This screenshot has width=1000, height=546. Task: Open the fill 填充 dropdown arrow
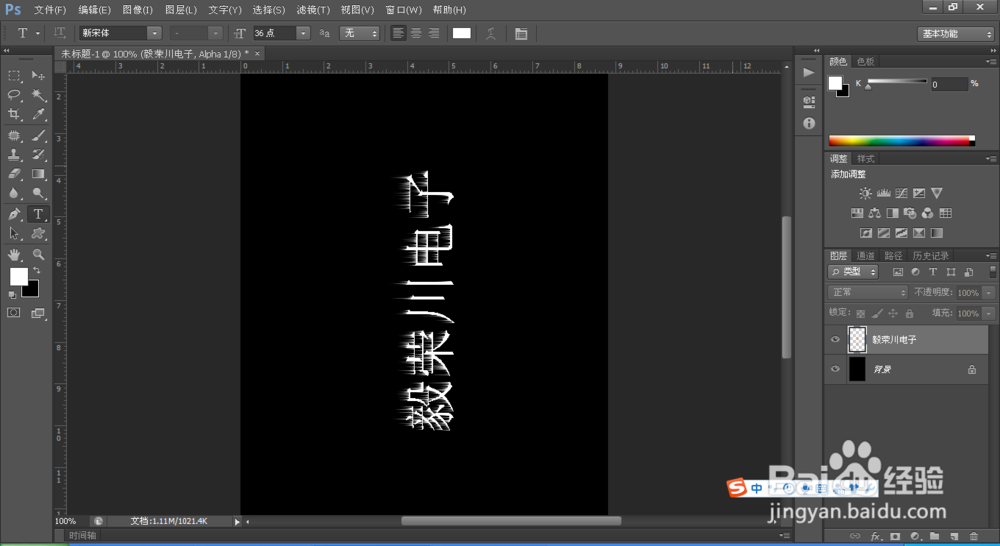pos(989,313)
